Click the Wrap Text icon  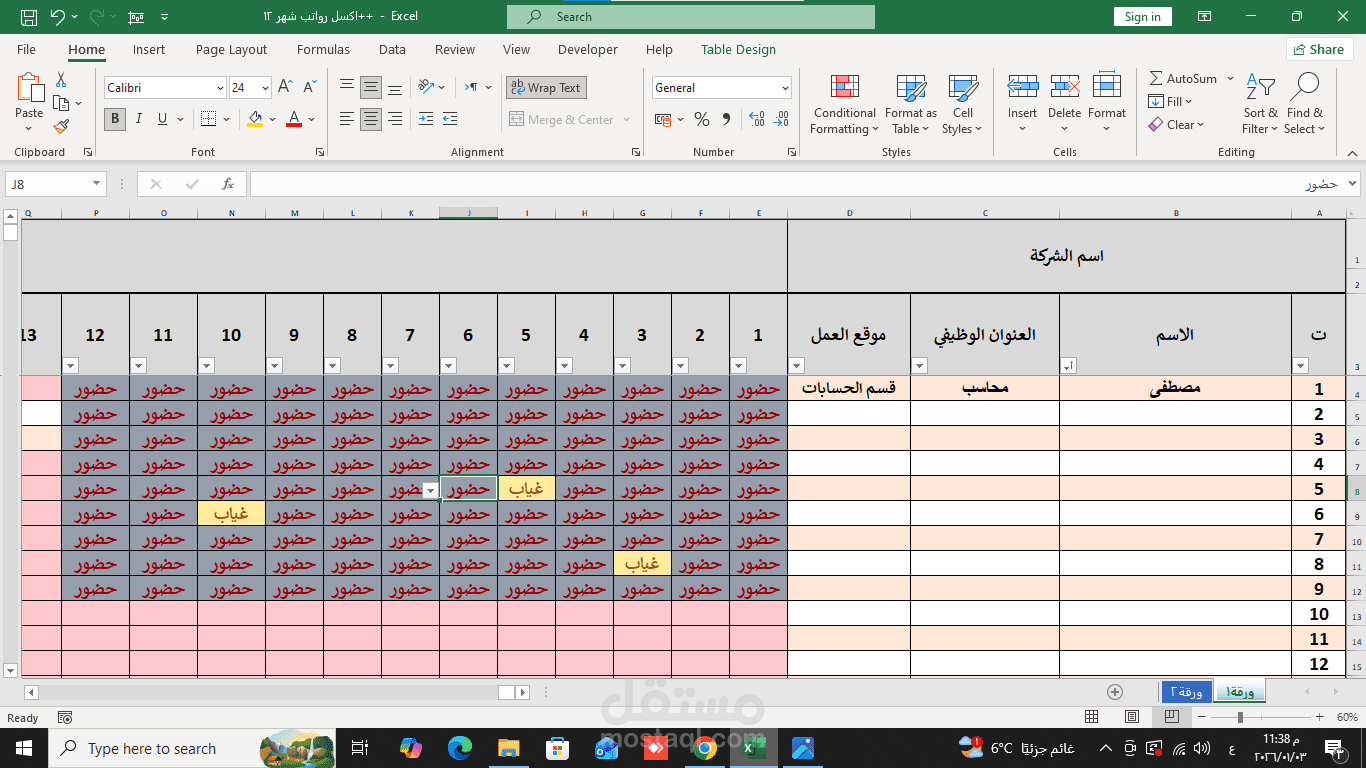[546, 87]
